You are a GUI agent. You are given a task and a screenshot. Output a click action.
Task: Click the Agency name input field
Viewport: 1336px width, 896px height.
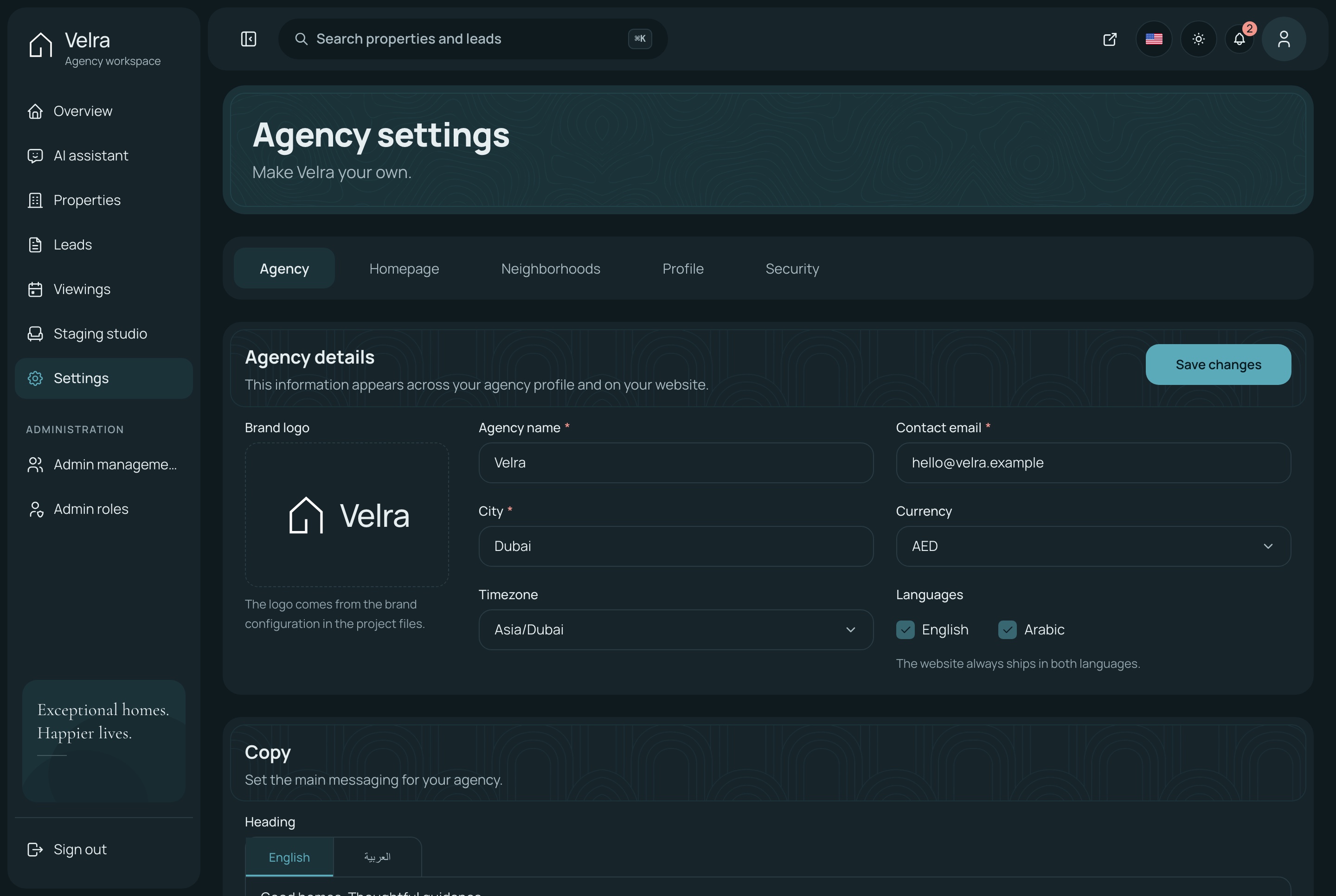676,463
